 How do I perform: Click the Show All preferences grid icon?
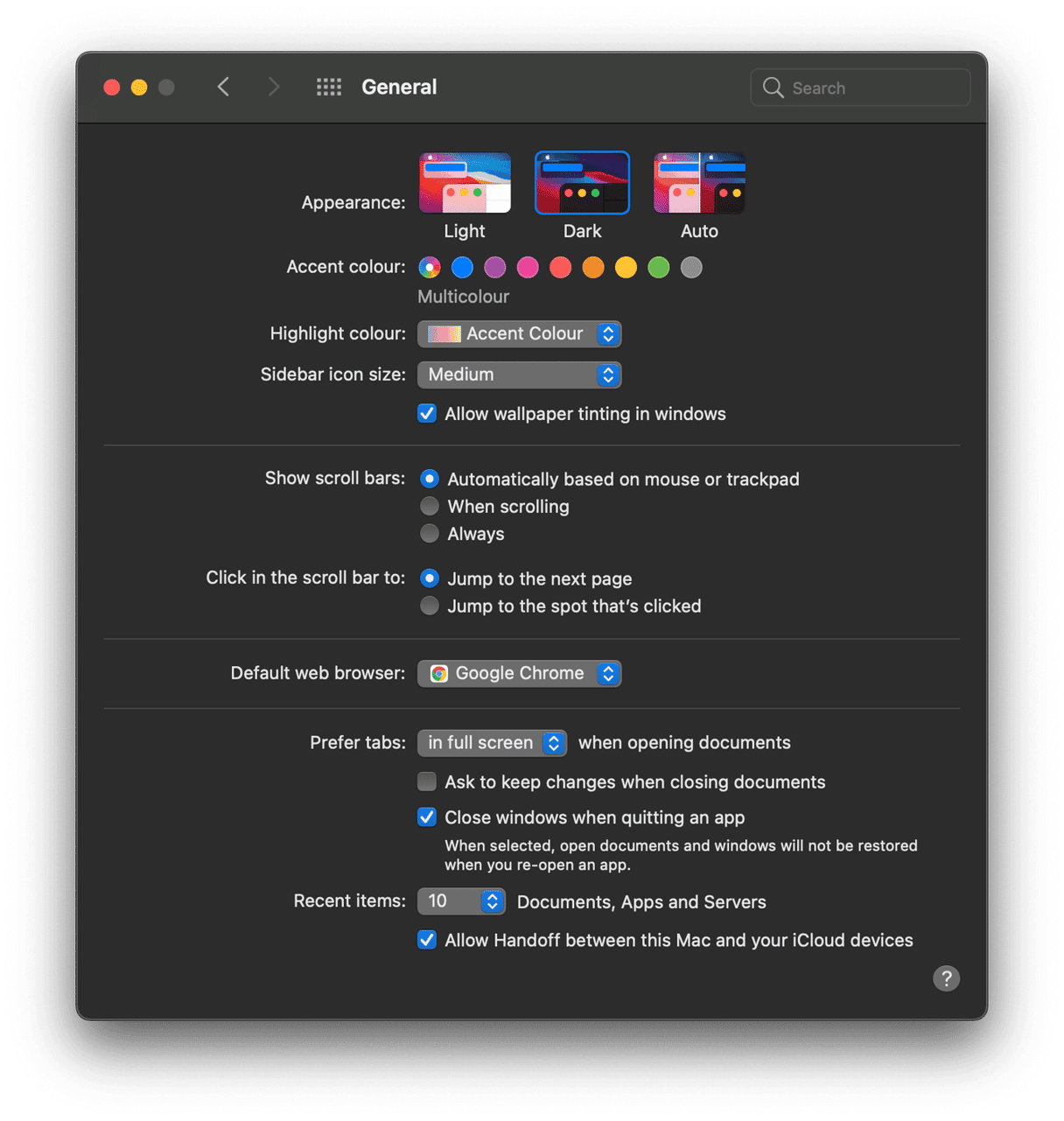[329, 87]
